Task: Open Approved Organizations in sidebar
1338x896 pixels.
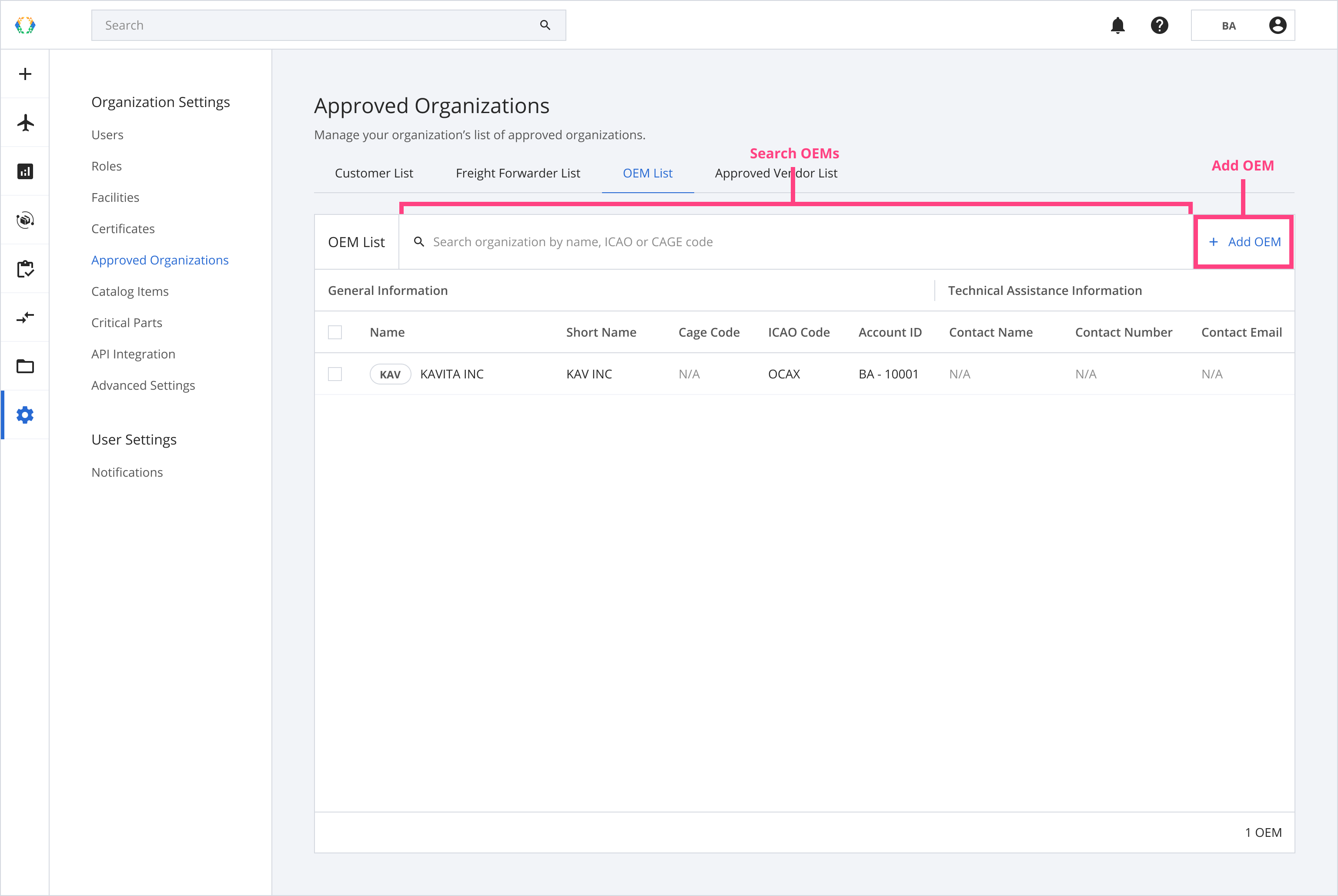Action: [160, 260]
